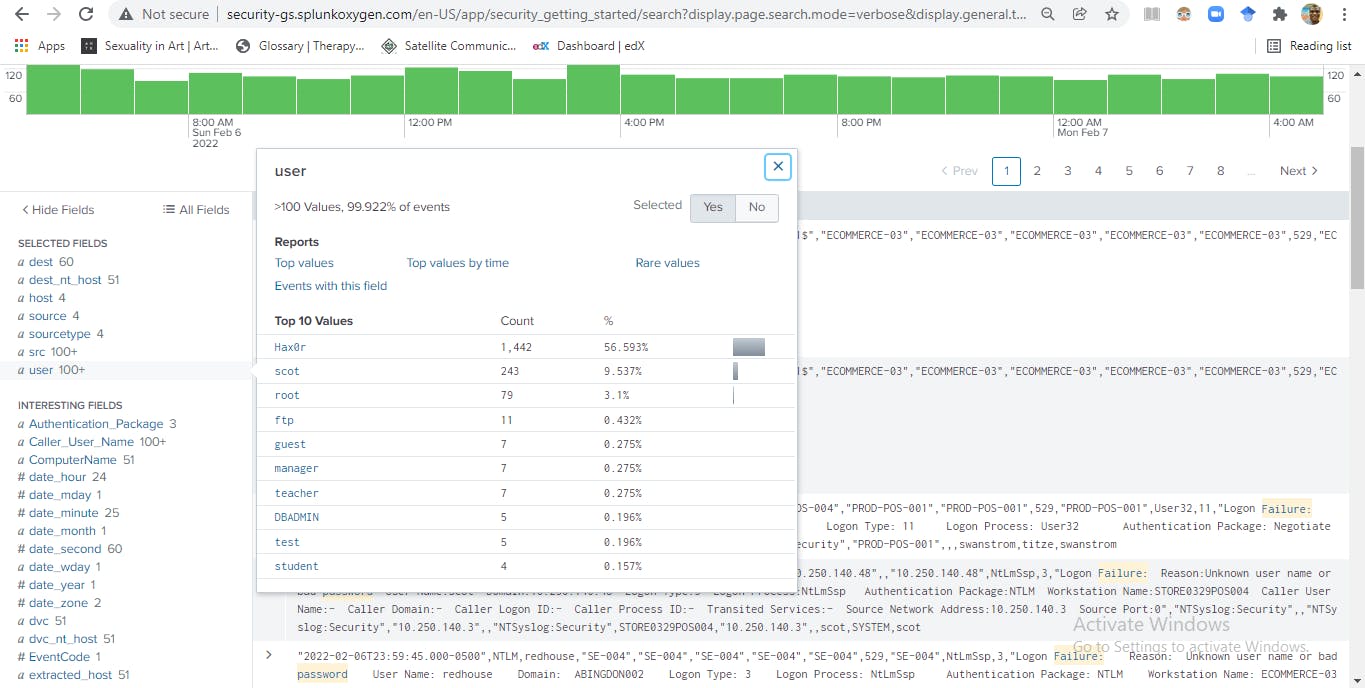Click the Not secure site warning

coord(163,15)
